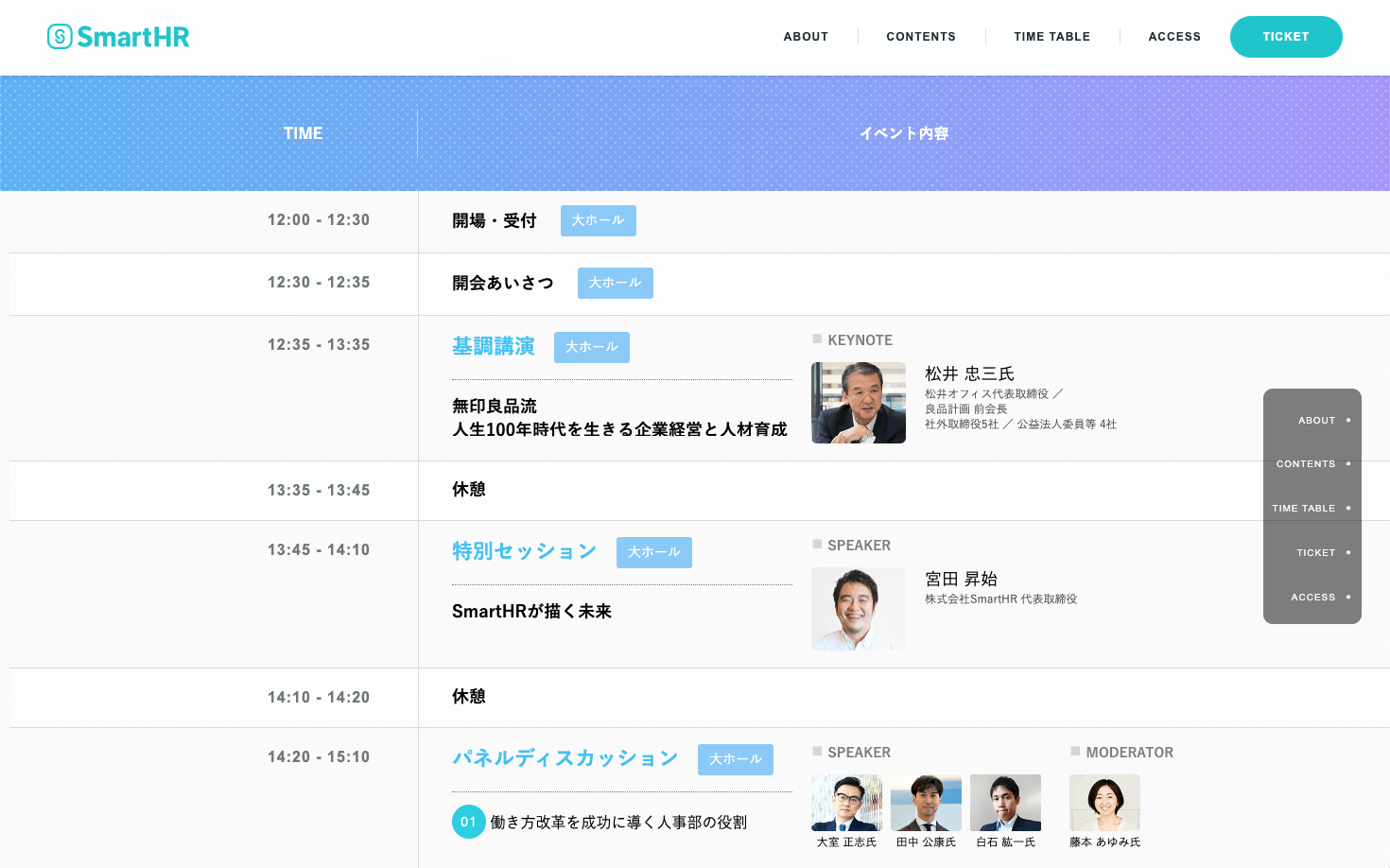Click the name 宮田 昇始
Image resolution: width=1390 pixels, height=868 pixels.
click(961, 579)
